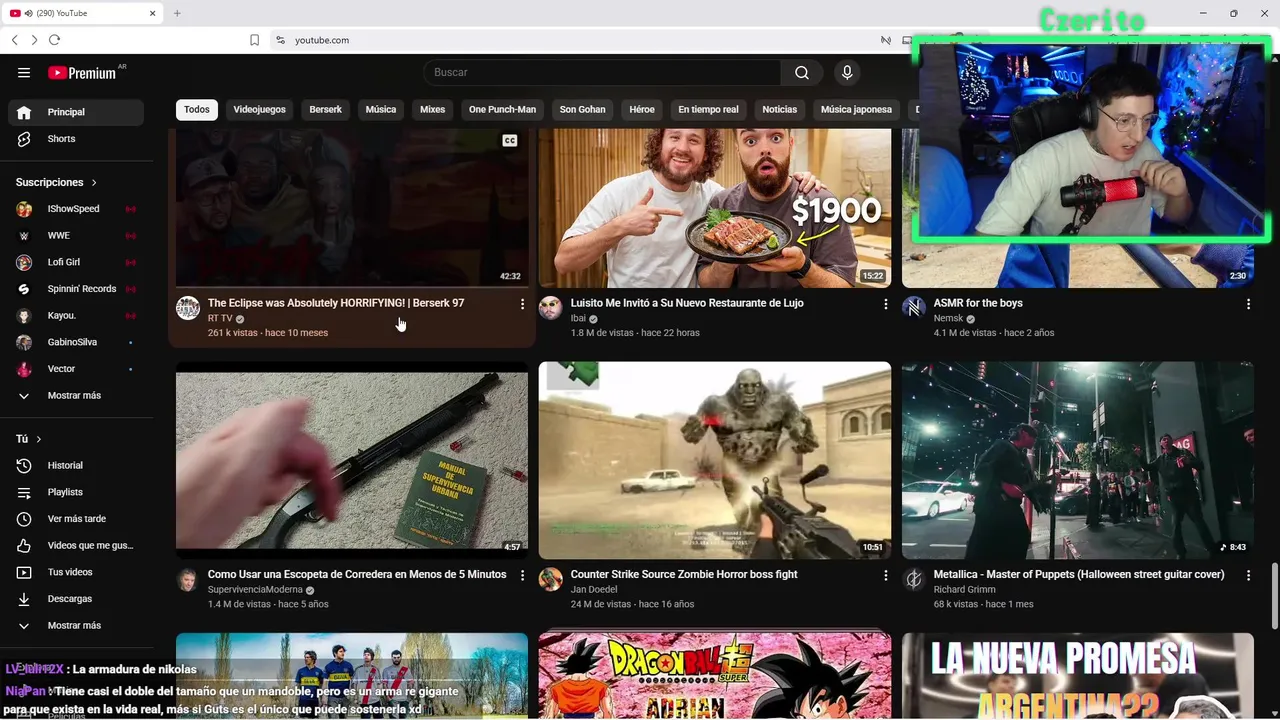
Task: Select the Héroe filter chip
Action: (x=642, y=109)
